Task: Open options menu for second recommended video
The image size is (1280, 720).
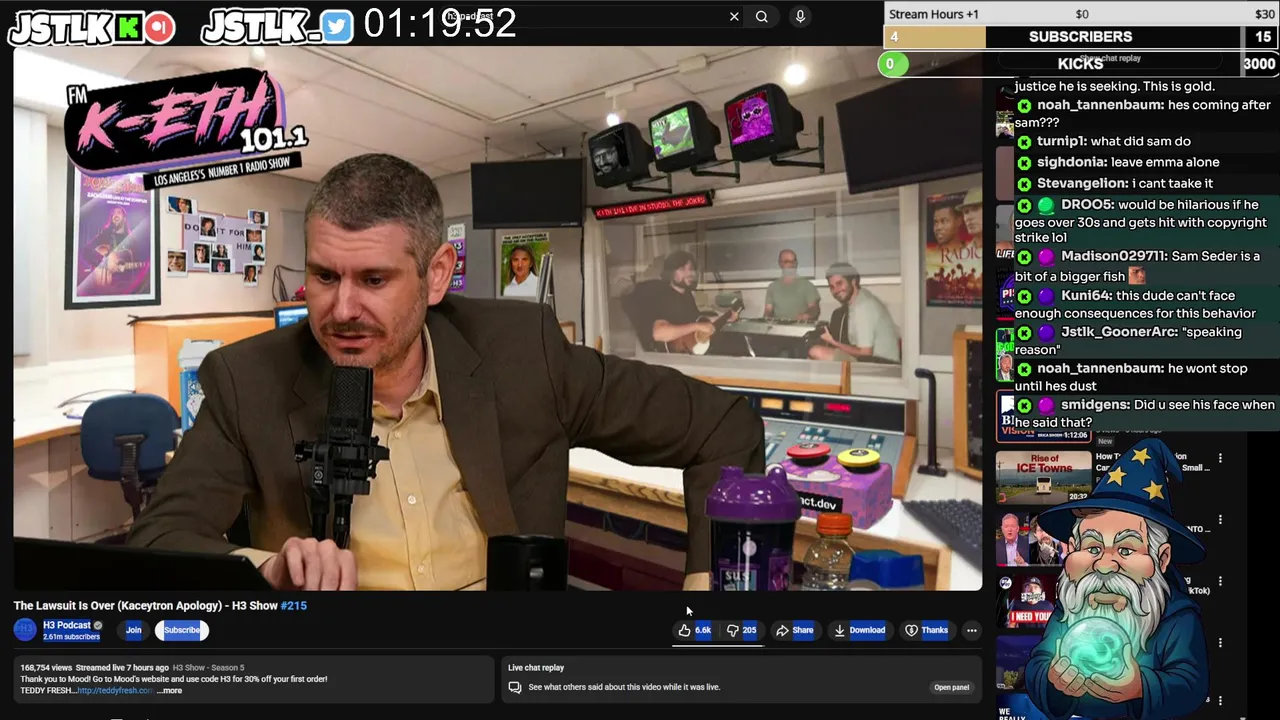Action: (1220, 521)
